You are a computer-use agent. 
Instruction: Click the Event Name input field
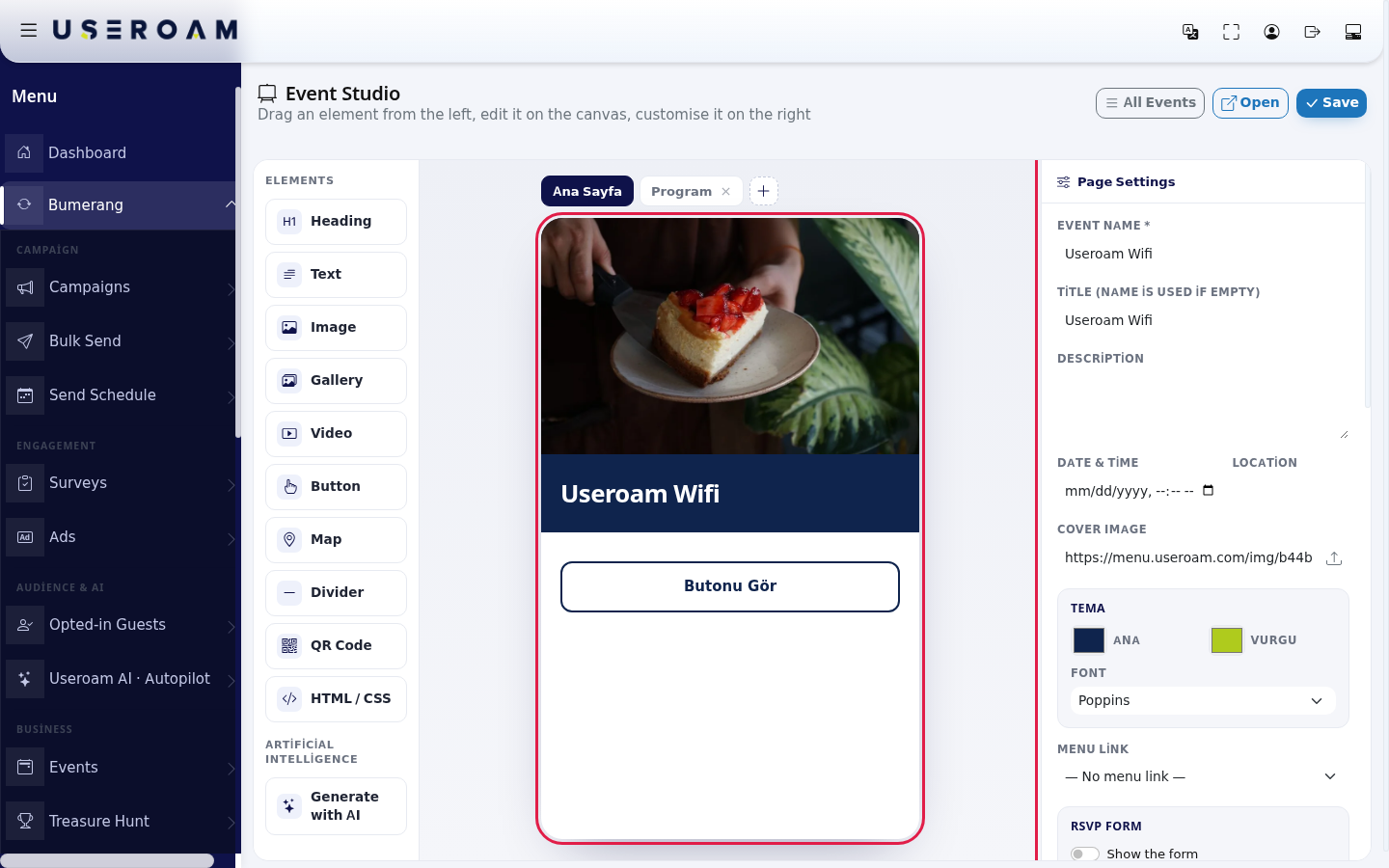[x=1203, y=254]
